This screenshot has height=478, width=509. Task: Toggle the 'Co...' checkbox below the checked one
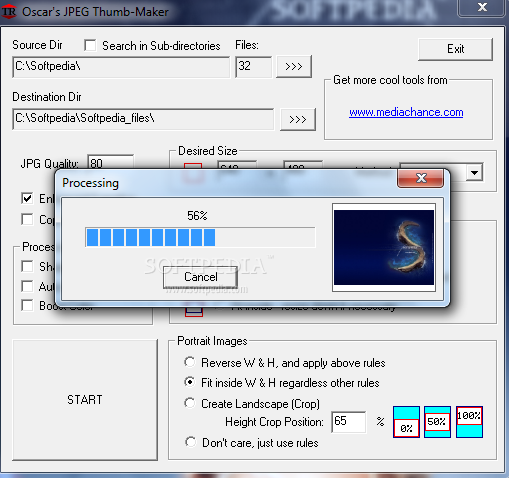coord(27,219)
